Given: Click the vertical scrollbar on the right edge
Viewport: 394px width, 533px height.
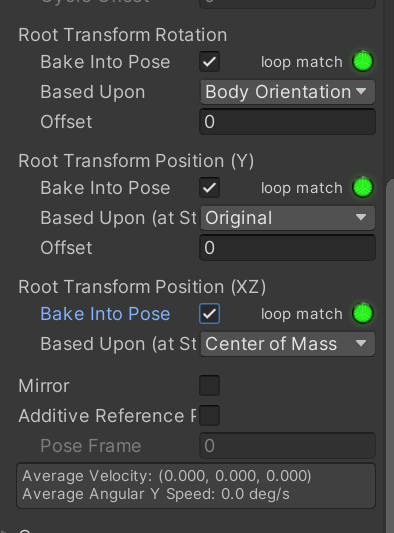Looking at the screenshot, I should point(390,354).
